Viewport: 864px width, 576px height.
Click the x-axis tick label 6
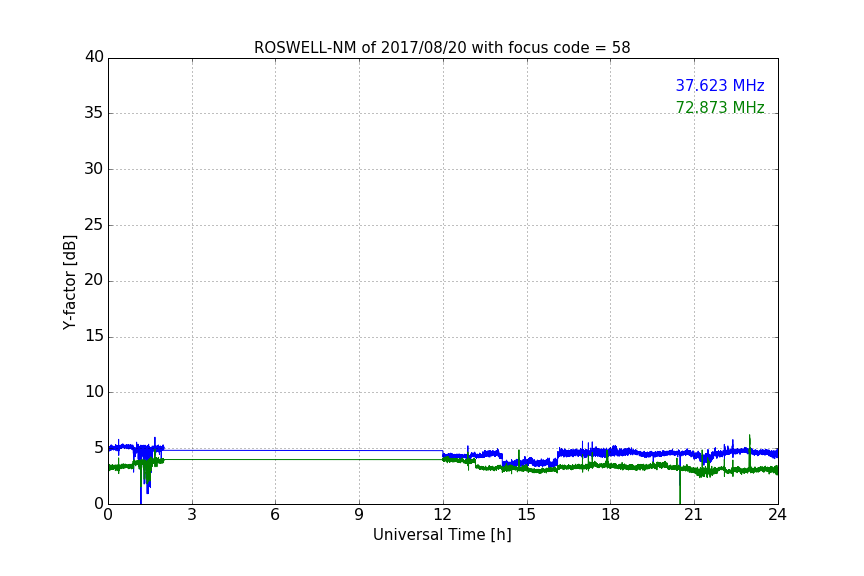[x=275, y=515]
